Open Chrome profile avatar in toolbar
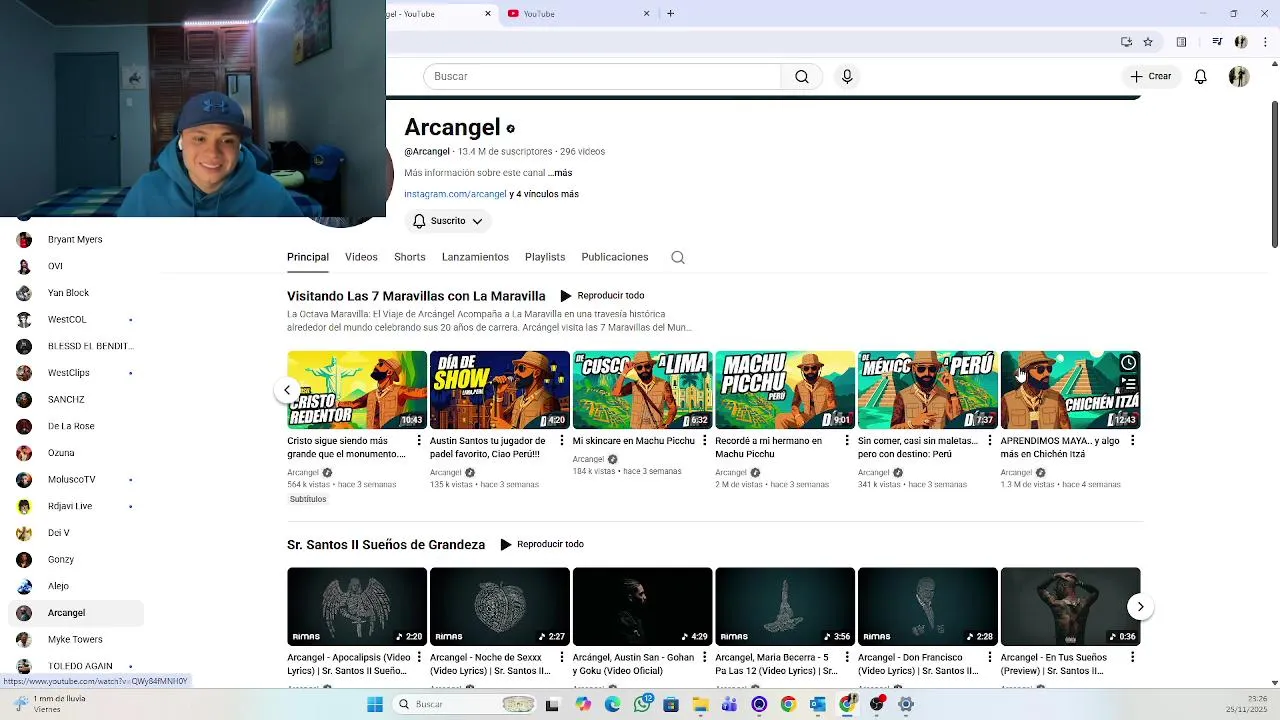This screenshot has width=1280, height=720. click(1241, 42)
